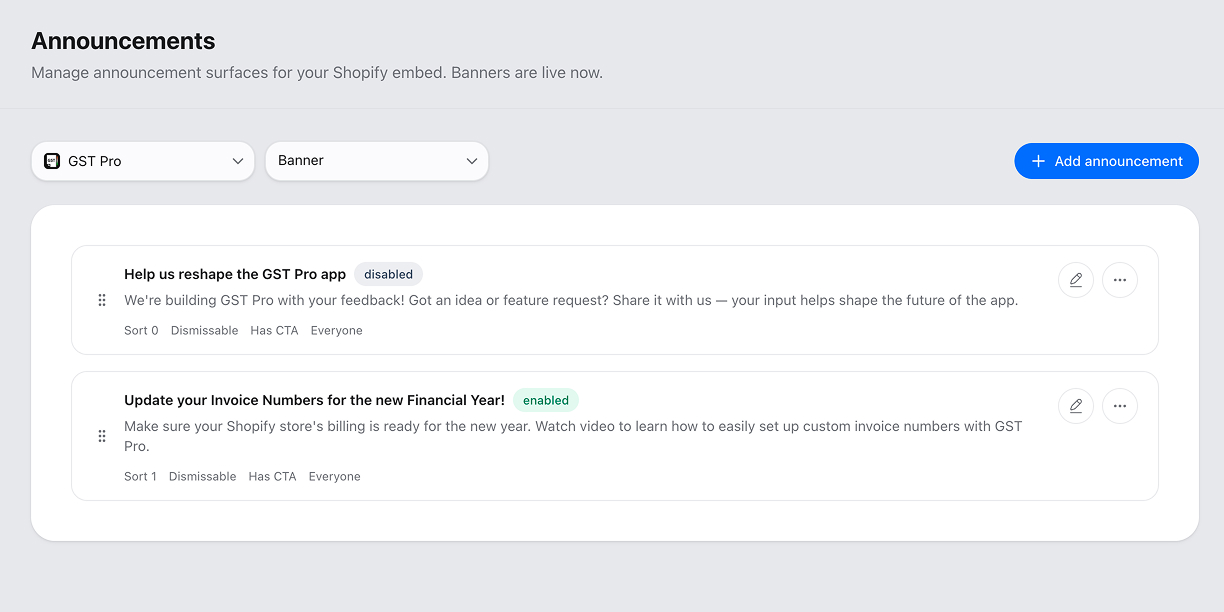The height and width of the screenshot is (612, 1224).
Task: Open more options for "Help us reshape" announcement
Action: click(1119, 280)
